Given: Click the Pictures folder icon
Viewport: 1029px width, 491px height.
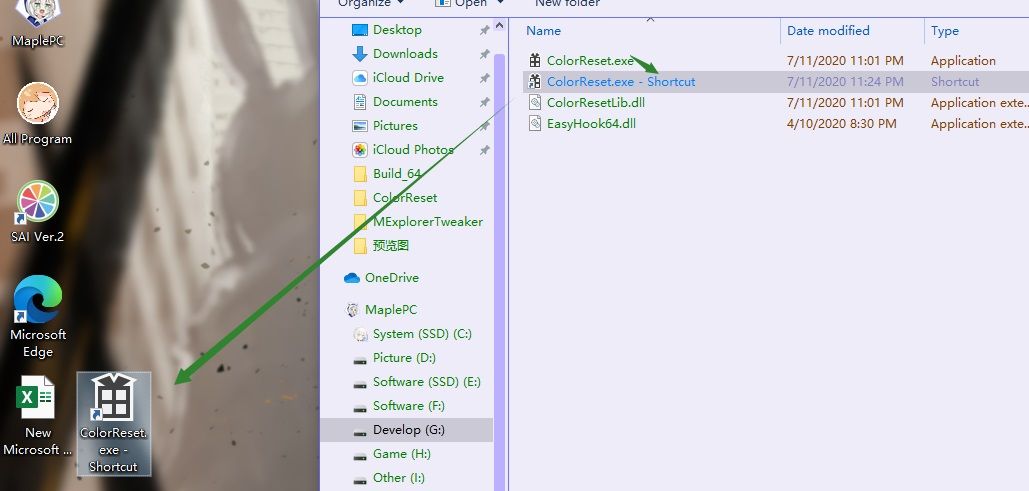Looking at the screenshot, I should click(360, 126).
